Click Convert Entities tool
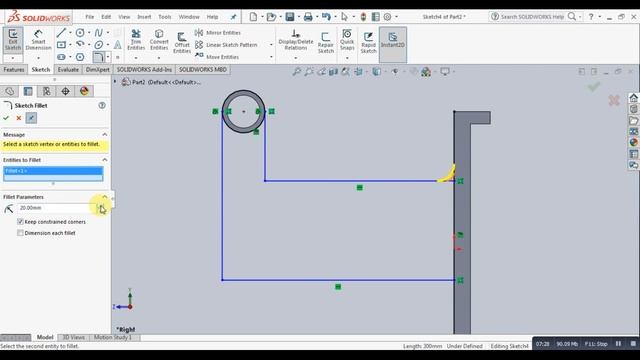The height and width of the screenshot is (360, 640). pos(159,40)
